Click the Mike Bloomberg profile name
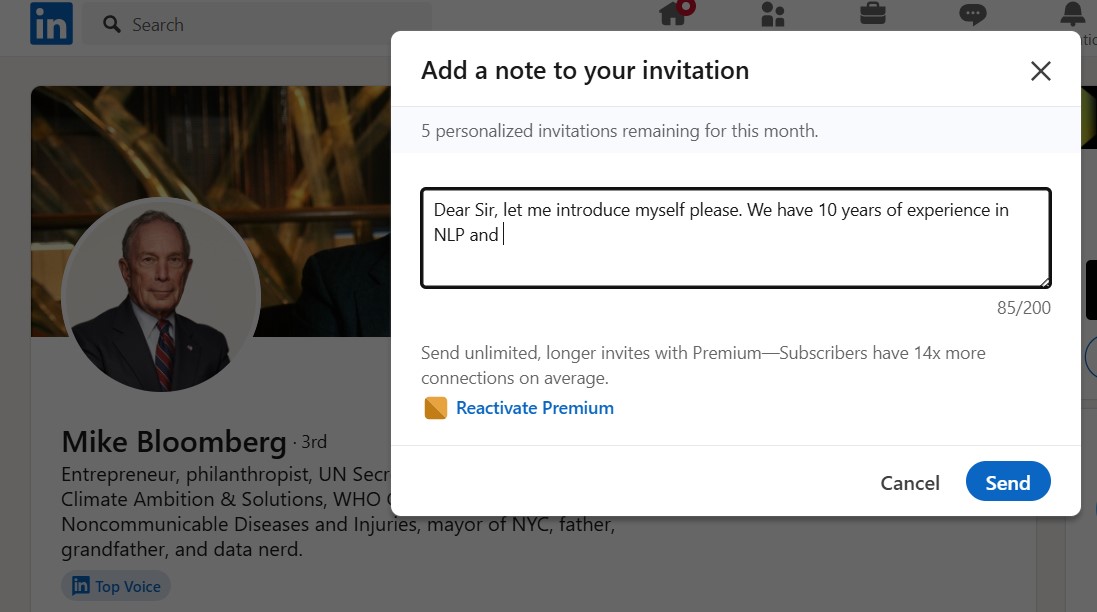The image size is (1097, 612). pos(174,442)
